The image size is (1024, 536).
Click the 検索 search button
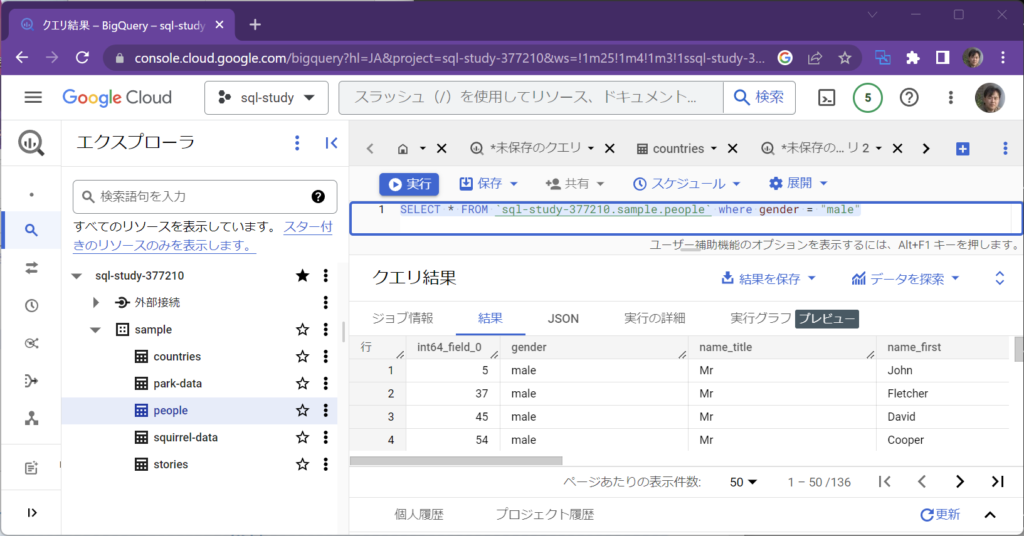(759, 98)
